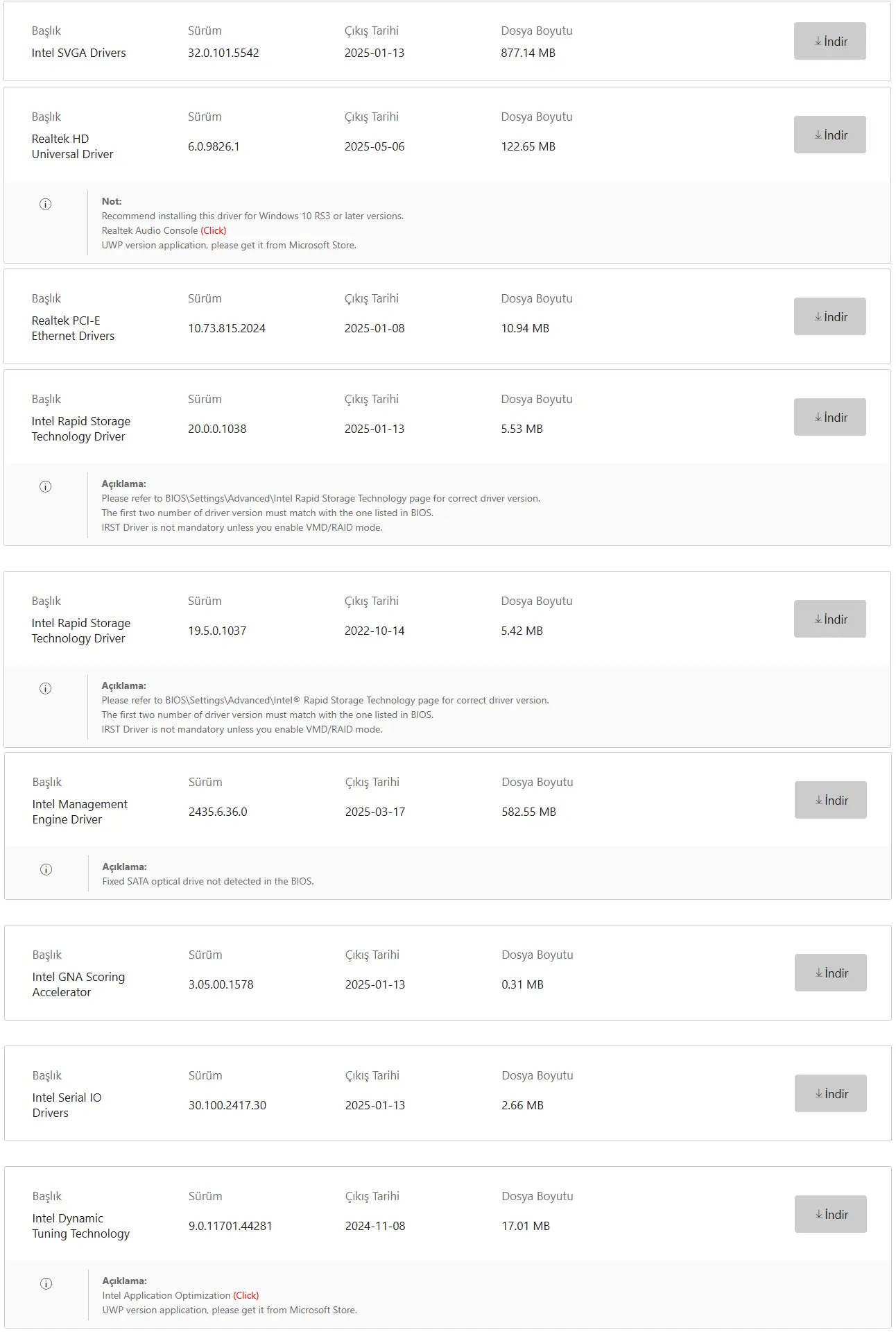Download Intel Serial IO Drivers
This screenshot has height=1332, width=896.
[830, 1093]
